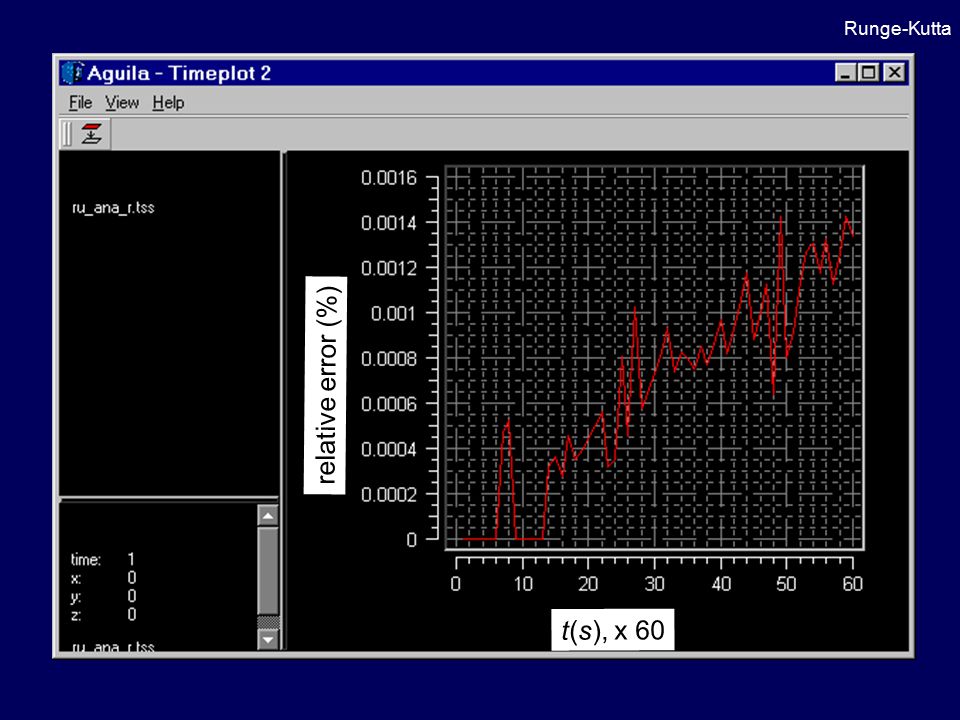Click the 'time:' label in the values pane
Screen dimensions: 960x720
pos(86,560)
